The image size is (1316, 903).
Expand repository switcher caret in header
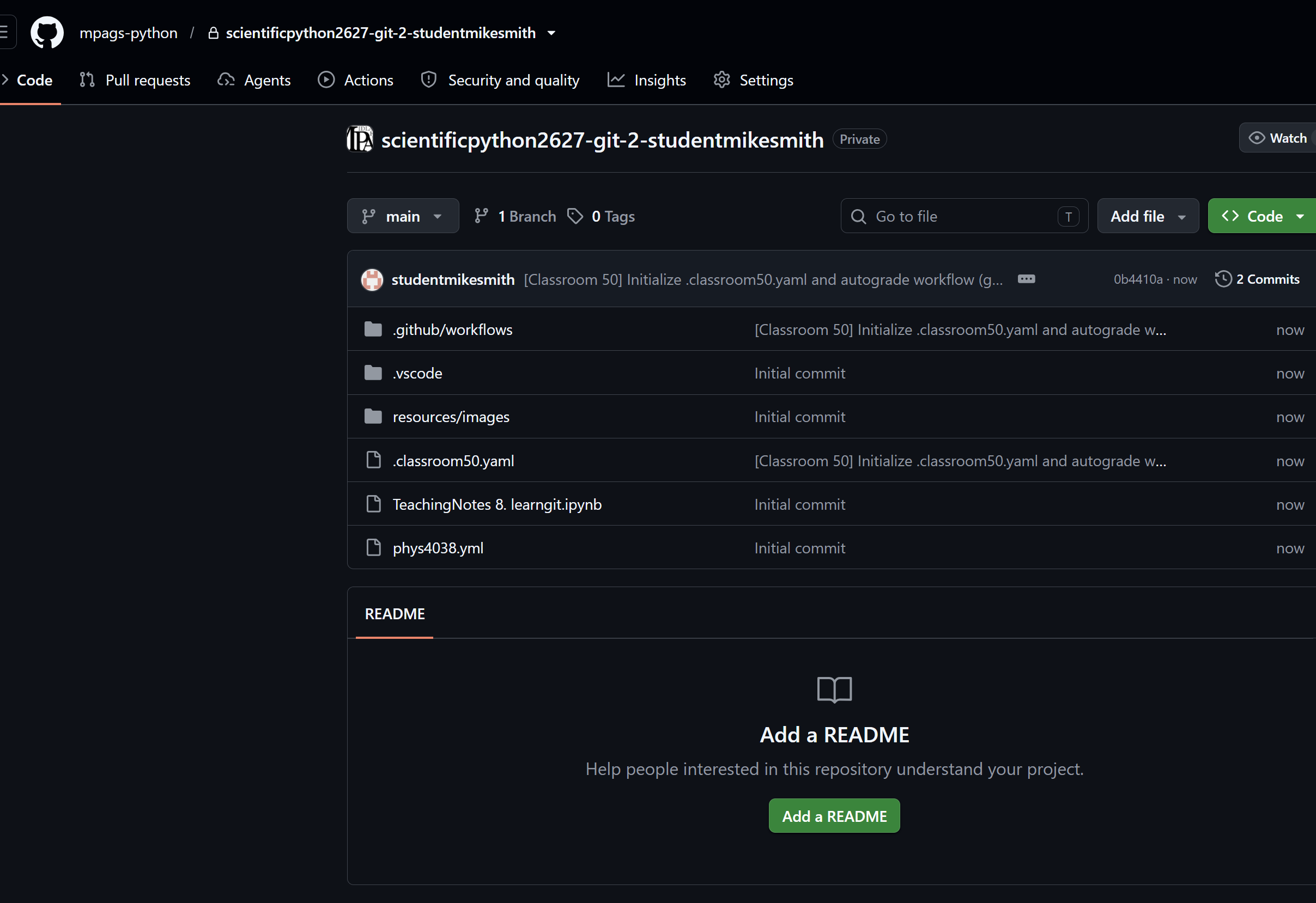pyautogui.click(x=551, y=33)
